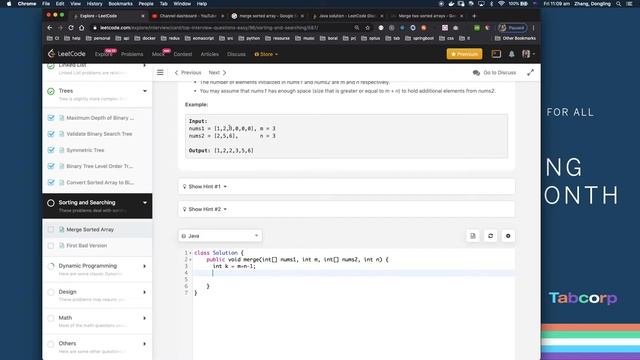Click the Sorting and Searching progress circle
This screenshot has width=640, height=360.
tap(51, 202)
